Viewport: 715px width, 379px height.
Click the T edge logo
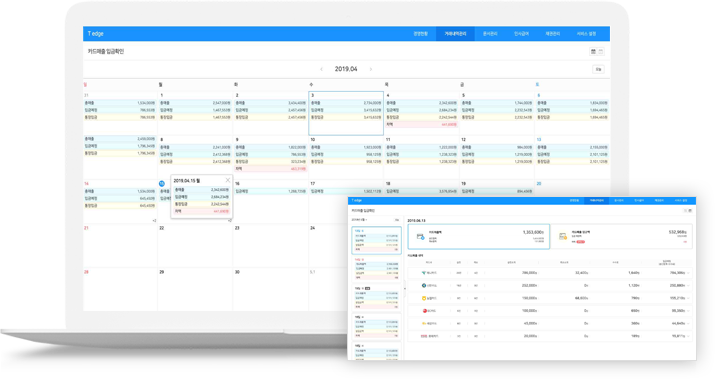(96, 34)
